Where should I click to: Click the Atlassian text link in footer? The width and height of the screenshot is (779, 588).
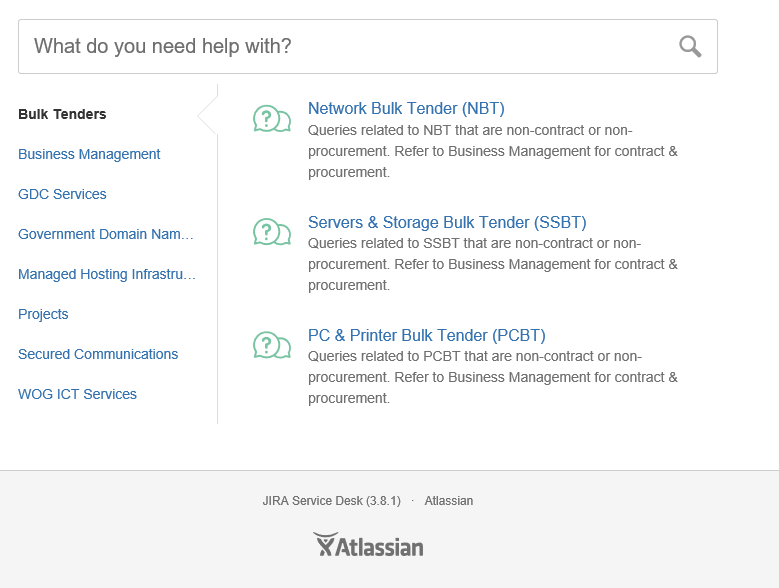point(449,501)
